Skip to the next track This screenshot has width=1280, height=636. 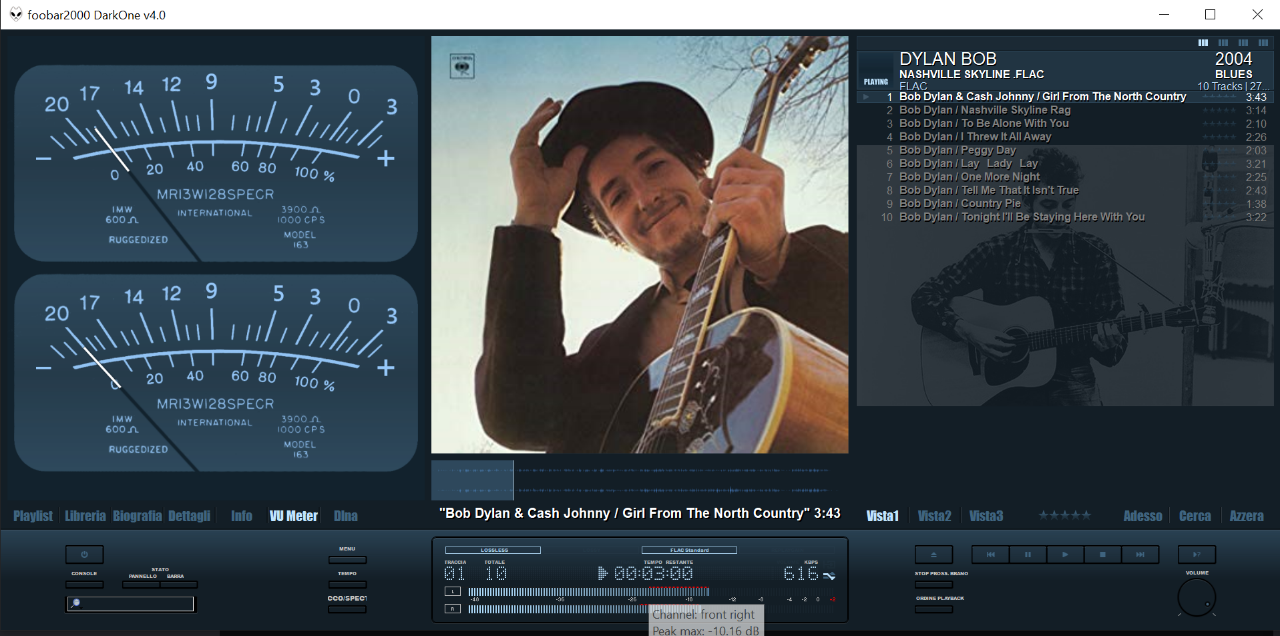tap(1140, 554)
